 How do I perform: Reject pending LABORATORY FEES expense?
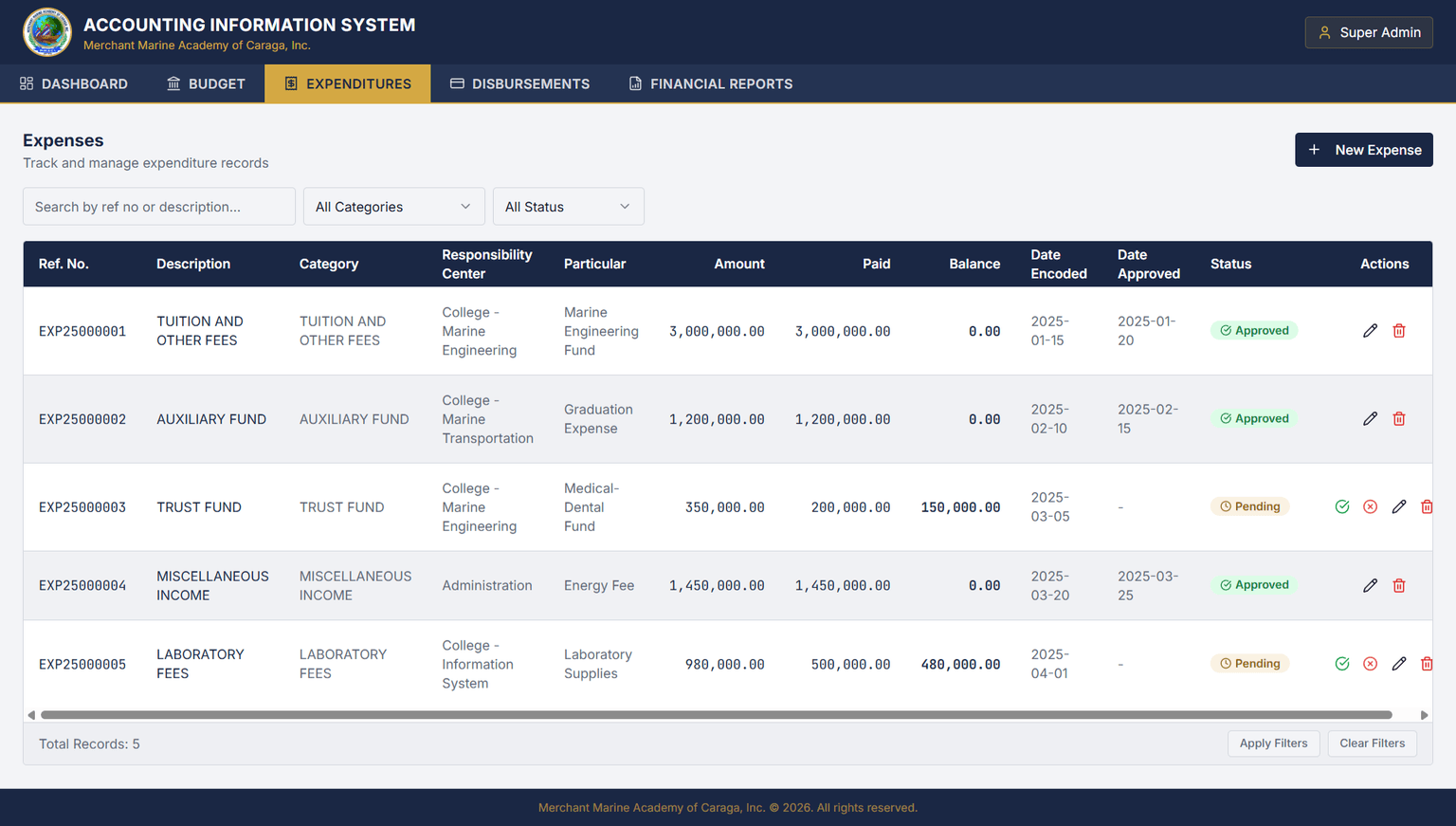tap(1371, 664)
